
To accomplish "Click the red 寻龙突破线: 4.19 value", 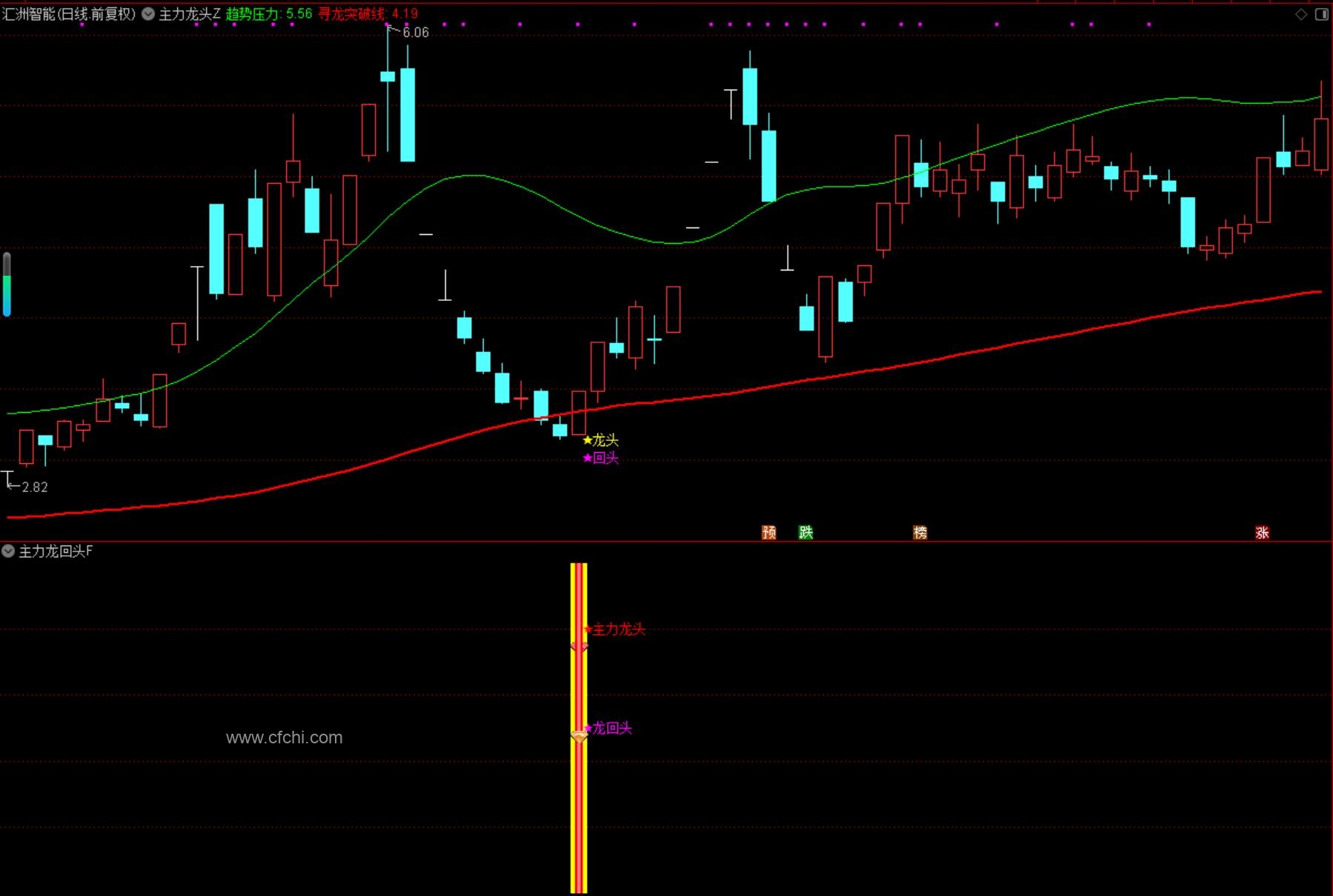I will click(368, 13).
